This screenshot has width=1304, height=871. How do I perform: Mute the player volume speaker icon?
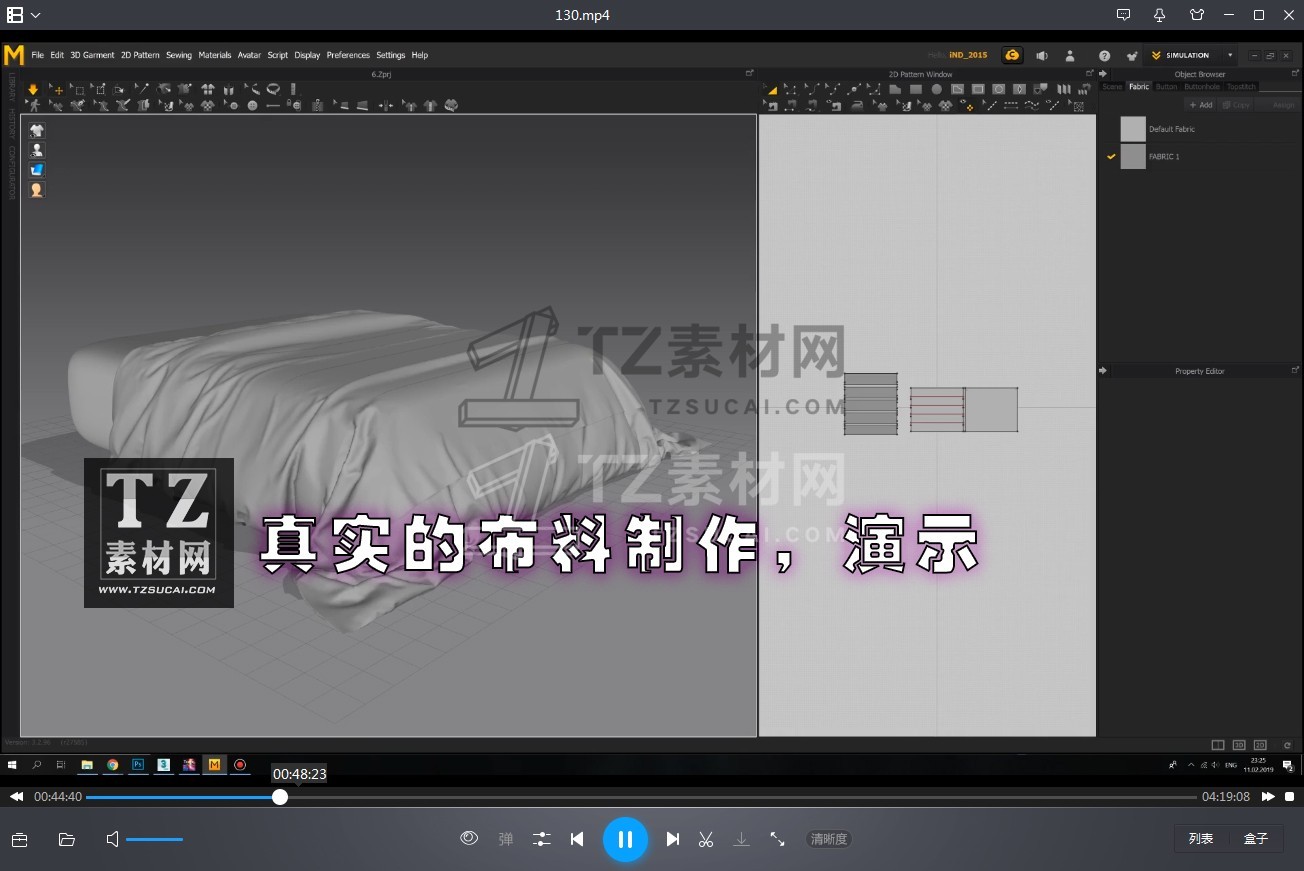(112, 839)
